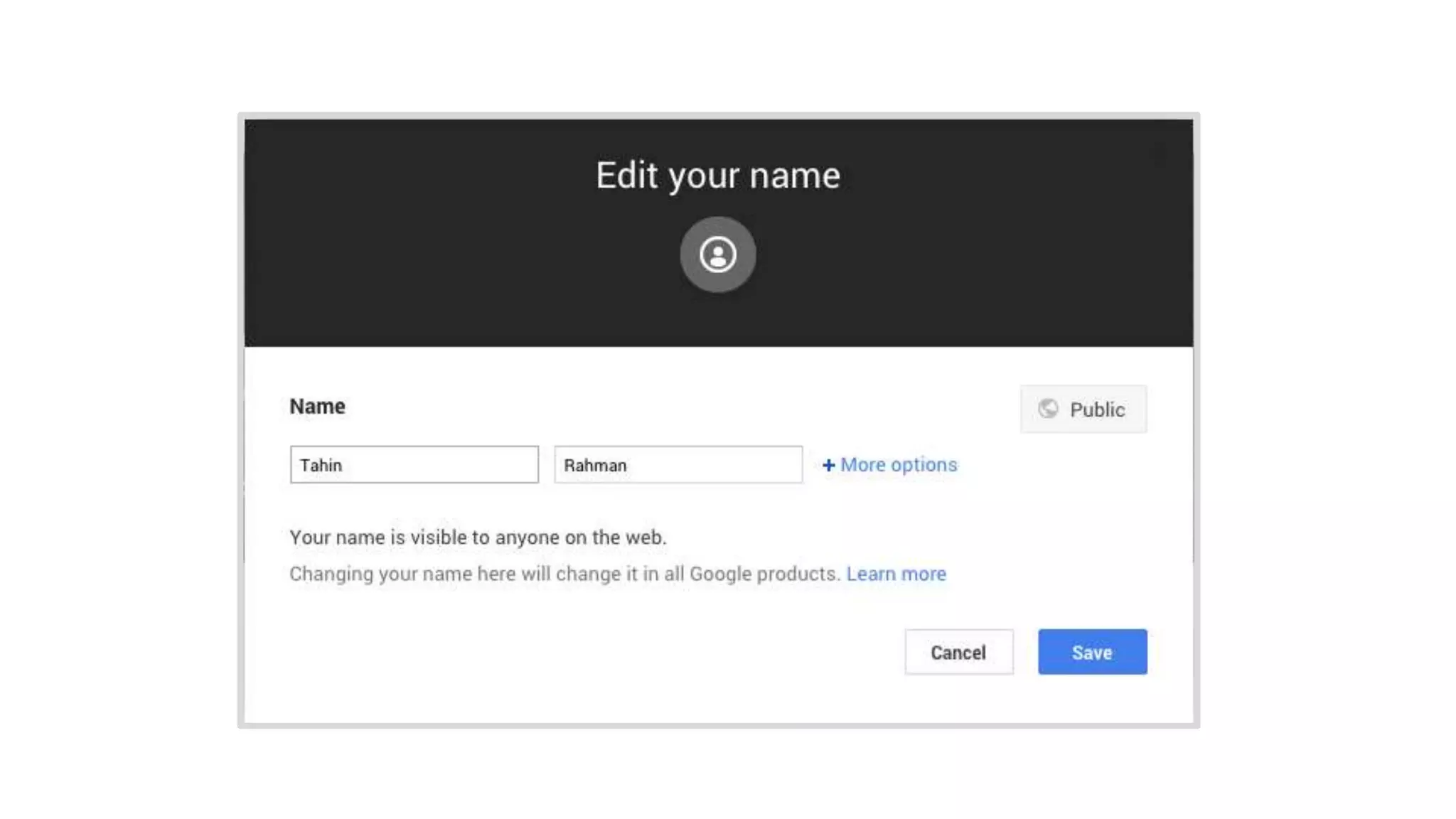The width and height of the screenshot is (1456, 819).
Task: Open the Public visibility selector
Action: [1083, 409]
